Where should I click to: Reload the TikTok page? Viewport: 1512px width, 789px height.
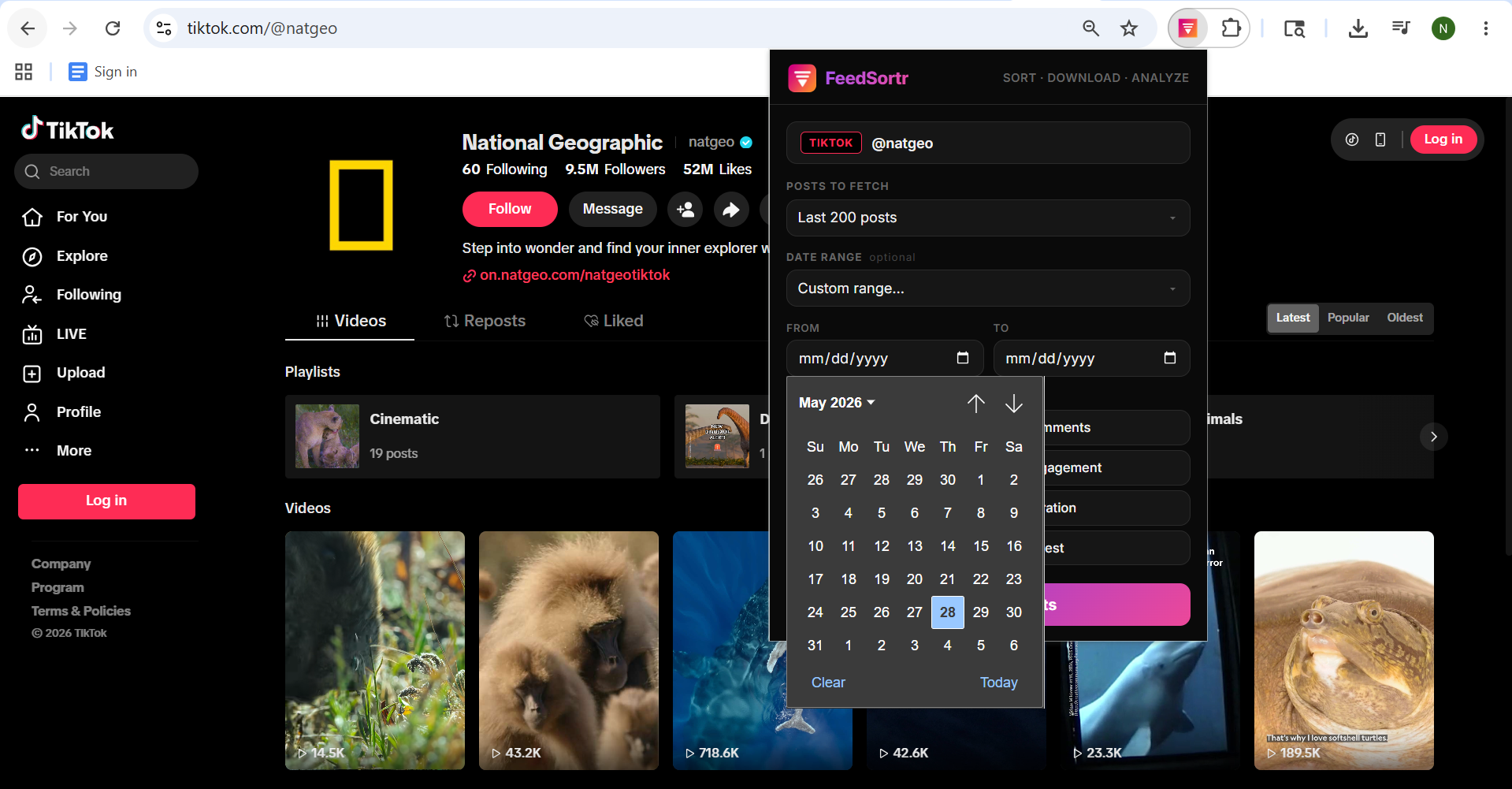tap(113, 28)
